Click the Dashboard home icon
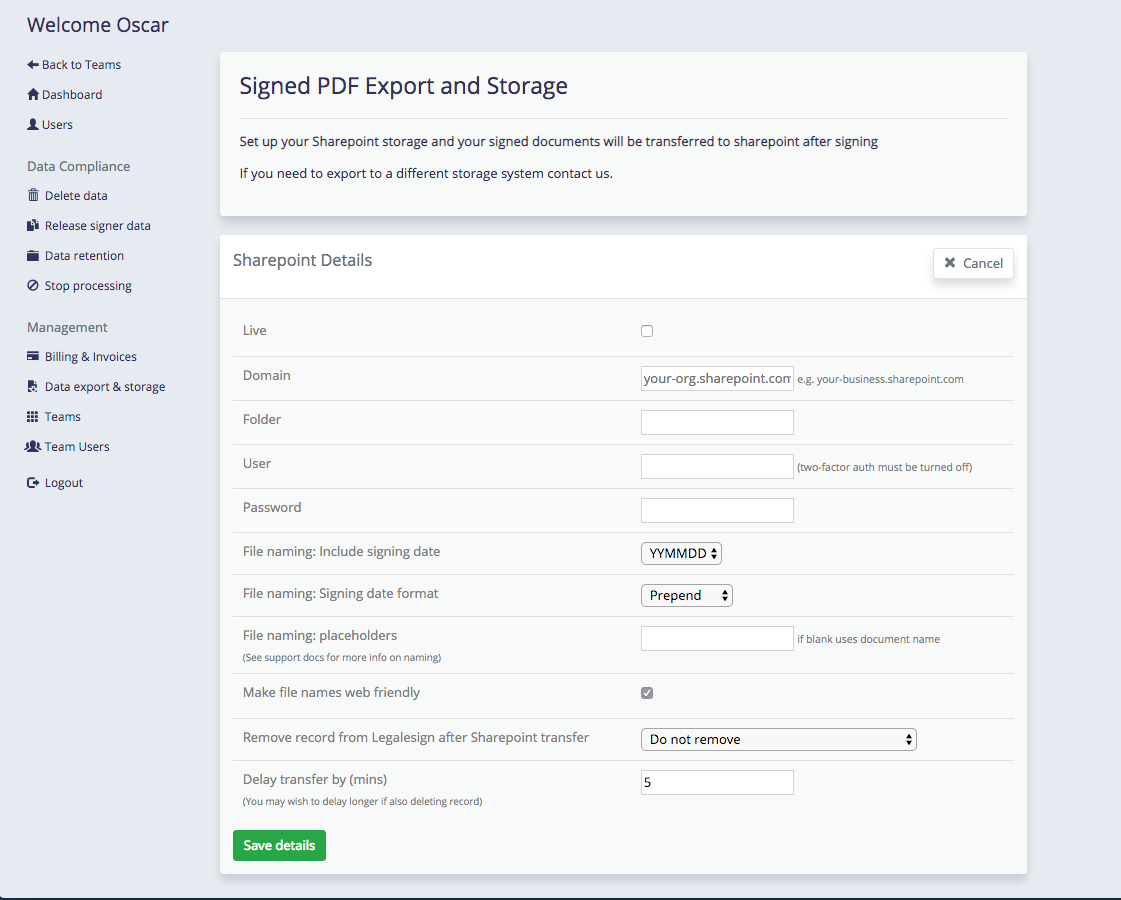This screenshot has width=1121, height=900. pyautogui.click(x=33, y=94)
